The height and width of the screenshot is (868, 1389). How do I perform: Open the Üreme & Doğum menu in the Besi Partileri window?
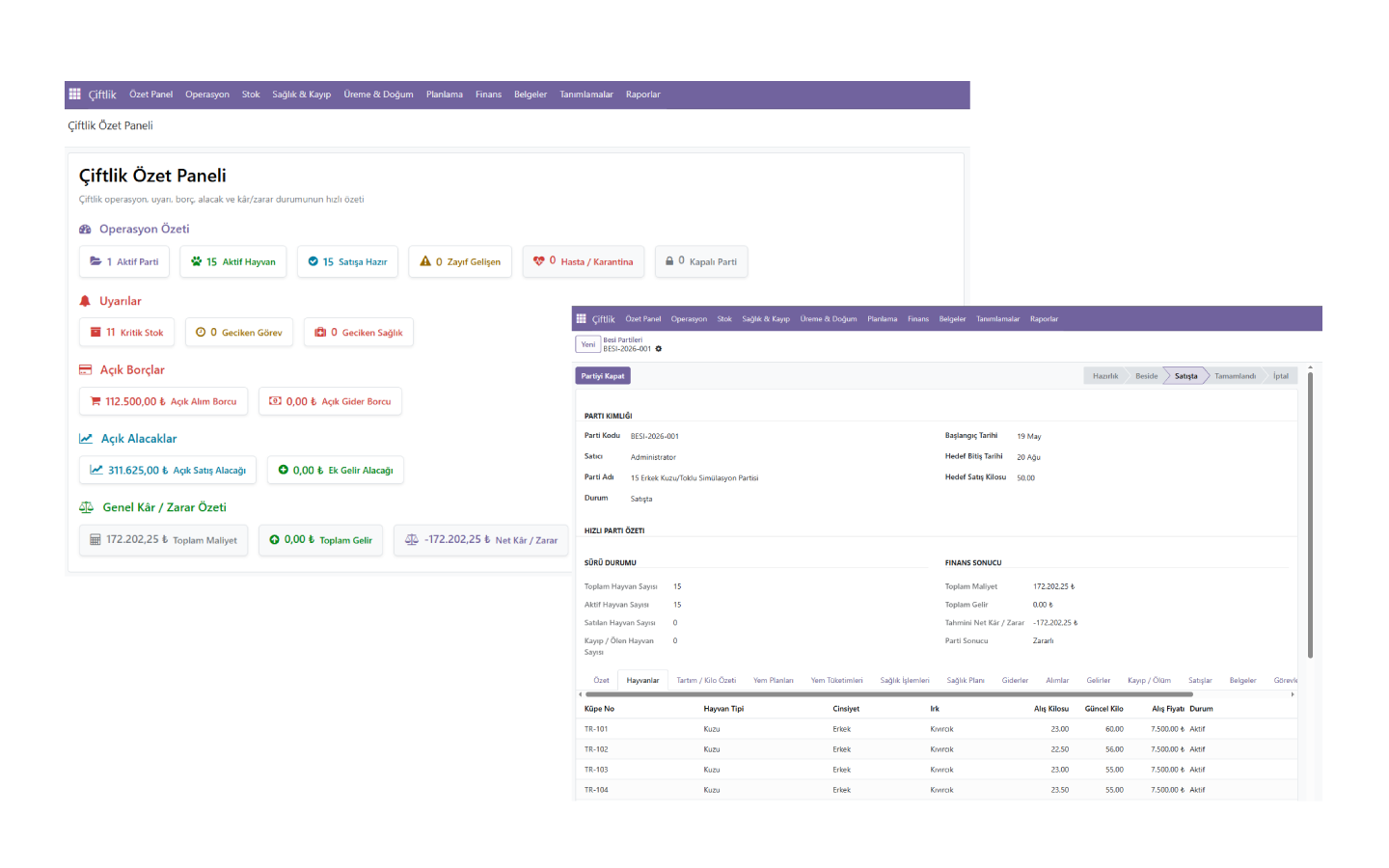pyautogui.click(x=829, y=319)
